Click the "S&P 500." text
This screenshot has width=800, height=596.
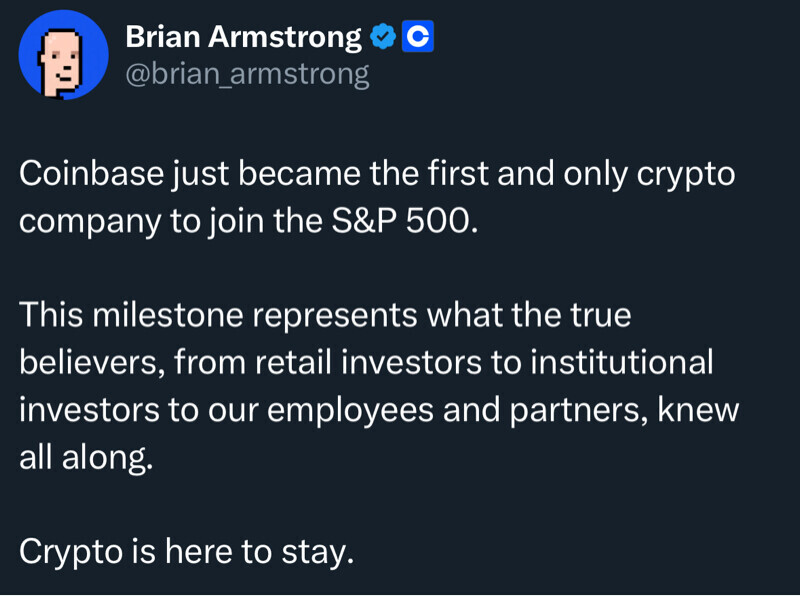click(409, 220)
